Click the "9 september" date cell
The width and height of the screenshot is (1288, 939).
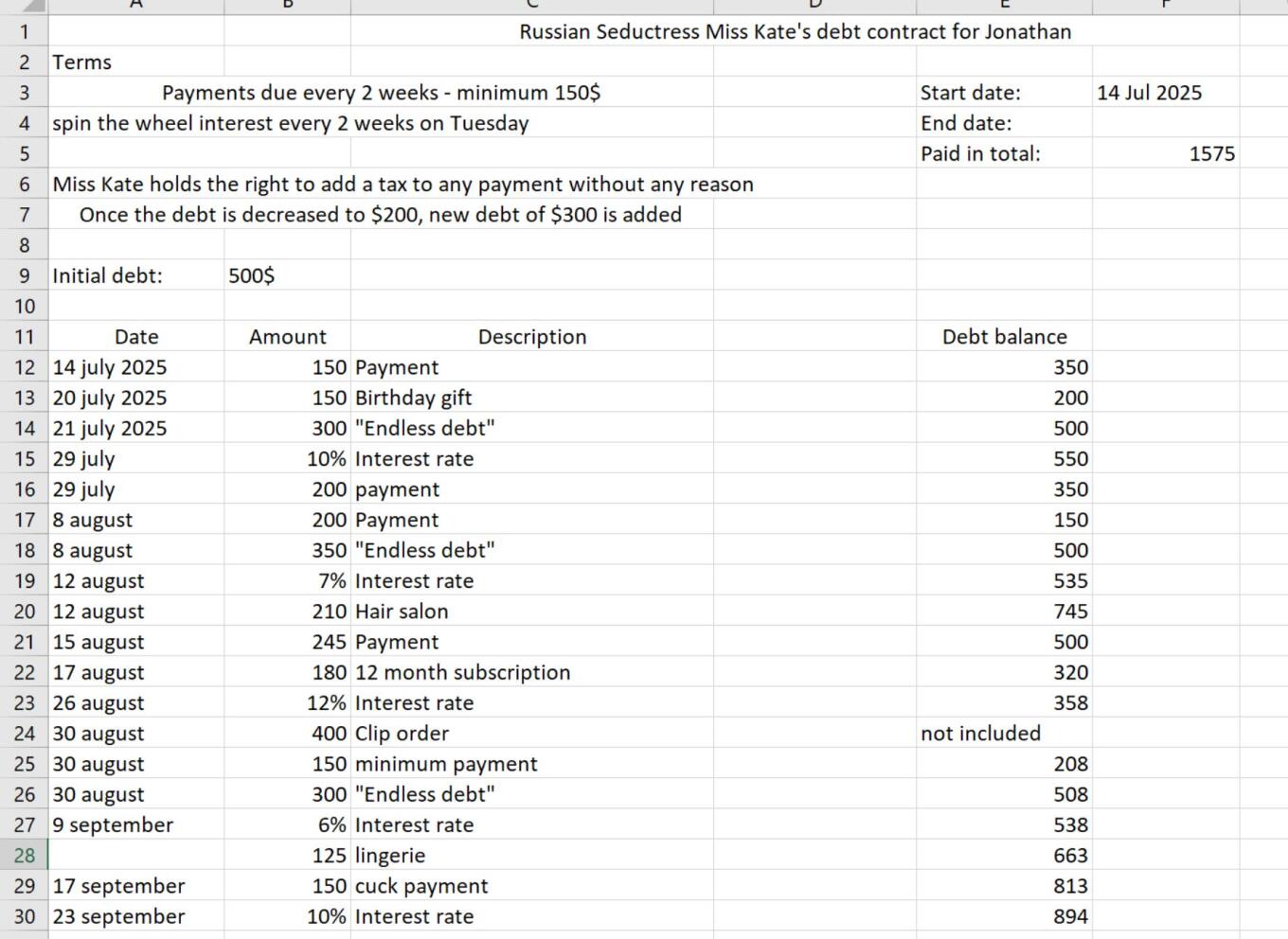point(113,825)
